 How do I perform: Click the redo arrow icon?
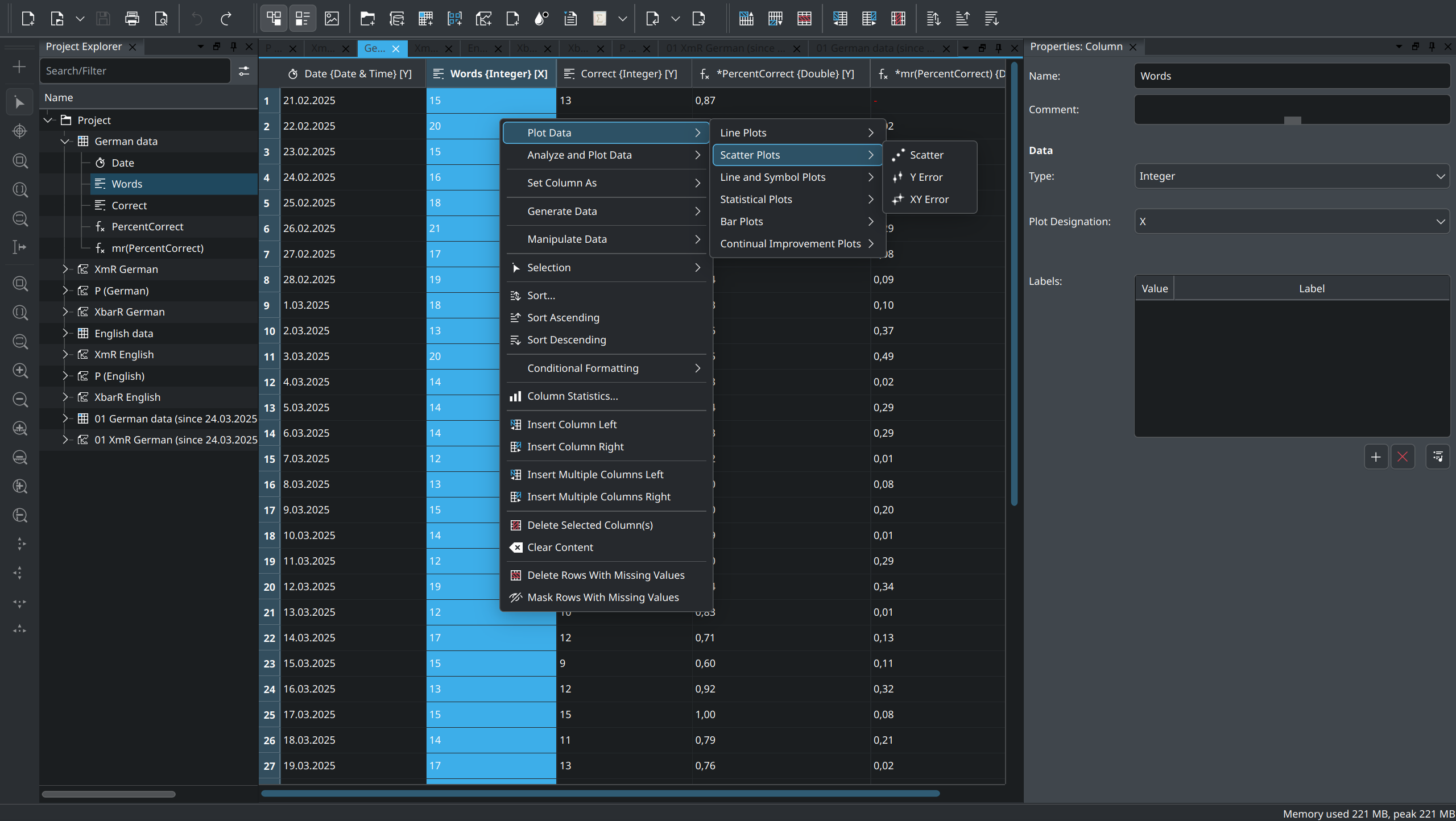pyautogui.click(x=226, y=19)
